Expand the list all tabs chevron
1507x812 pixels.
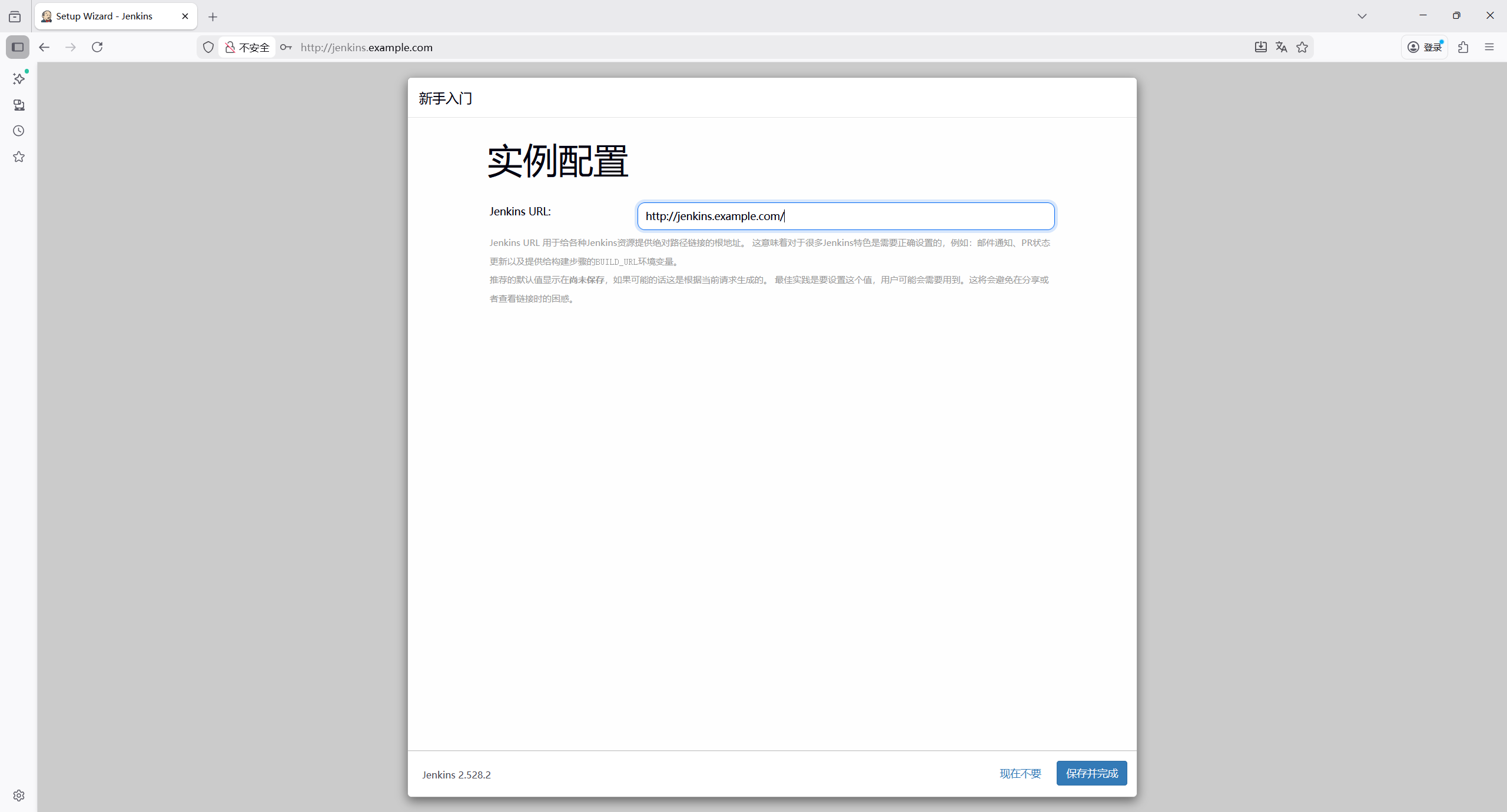(x=1362, y=16)
